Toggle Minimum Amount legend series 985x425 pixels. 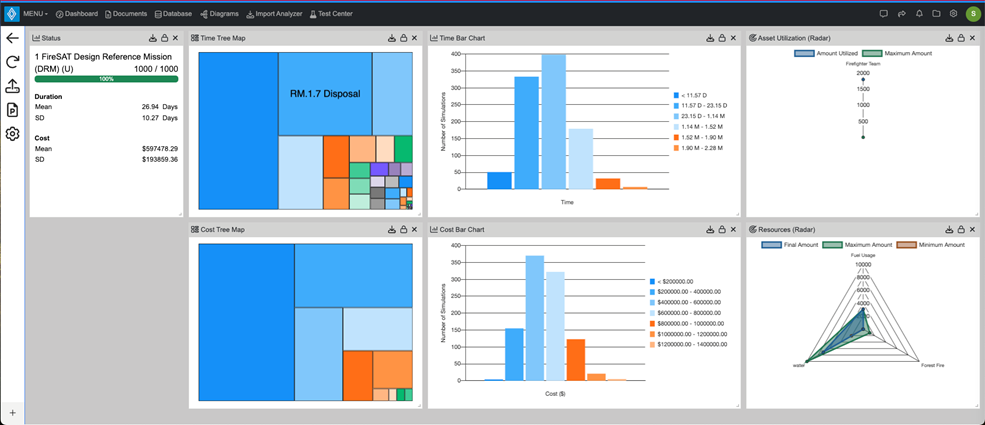[x=930, y=245]
